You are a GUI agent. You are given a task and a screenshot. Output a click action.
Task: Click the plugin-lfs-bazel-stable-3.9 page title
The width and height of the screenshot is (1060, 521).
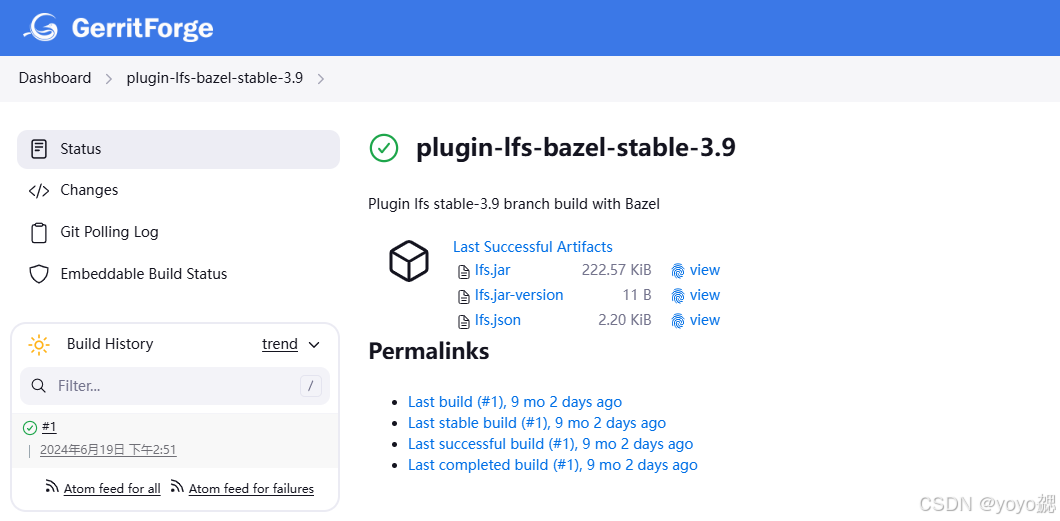575,148
